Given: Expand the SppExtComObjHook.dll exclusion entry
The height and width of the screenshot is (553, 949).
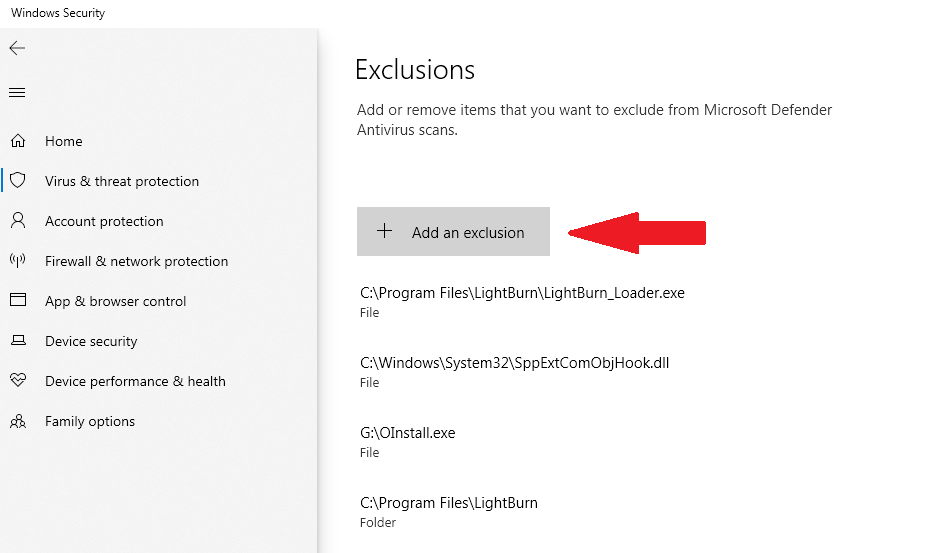Looking at the screenshot, I should click(x=514, y=372).
